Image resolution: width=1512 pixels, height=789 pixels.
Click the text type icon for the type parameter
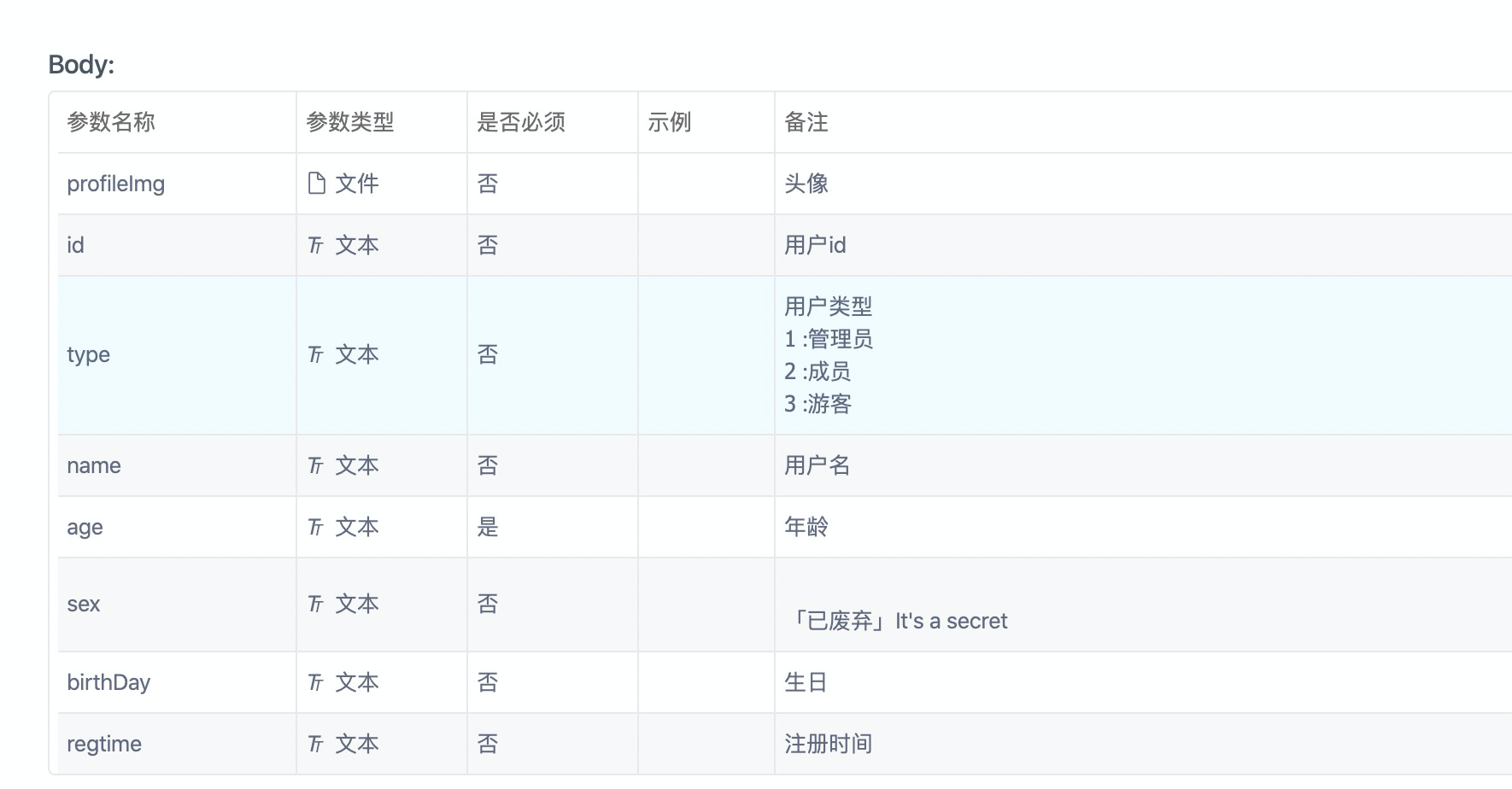(x=315, y=354)
